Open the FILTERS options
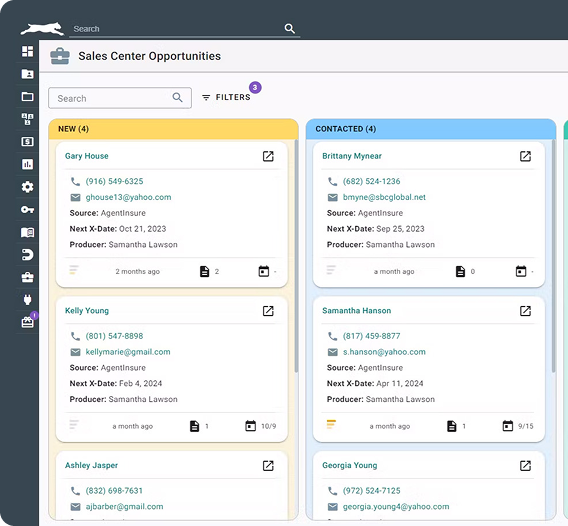568x526 pixels. click(226, 97)
